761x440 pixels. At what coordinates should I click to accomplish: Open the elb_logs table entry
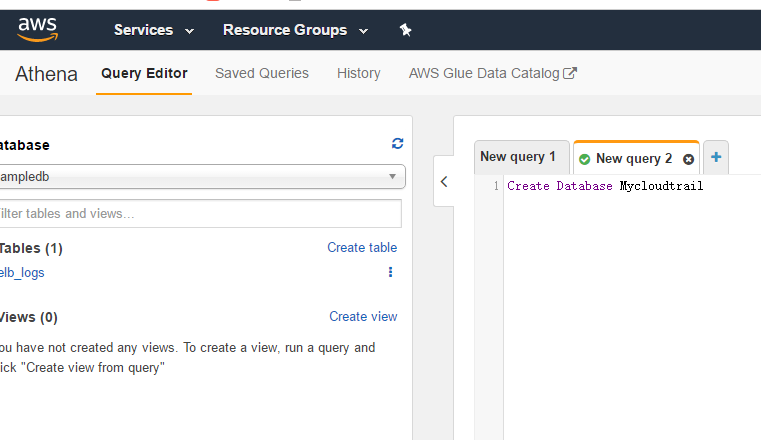pyautogui.click(x=22, y=273)
